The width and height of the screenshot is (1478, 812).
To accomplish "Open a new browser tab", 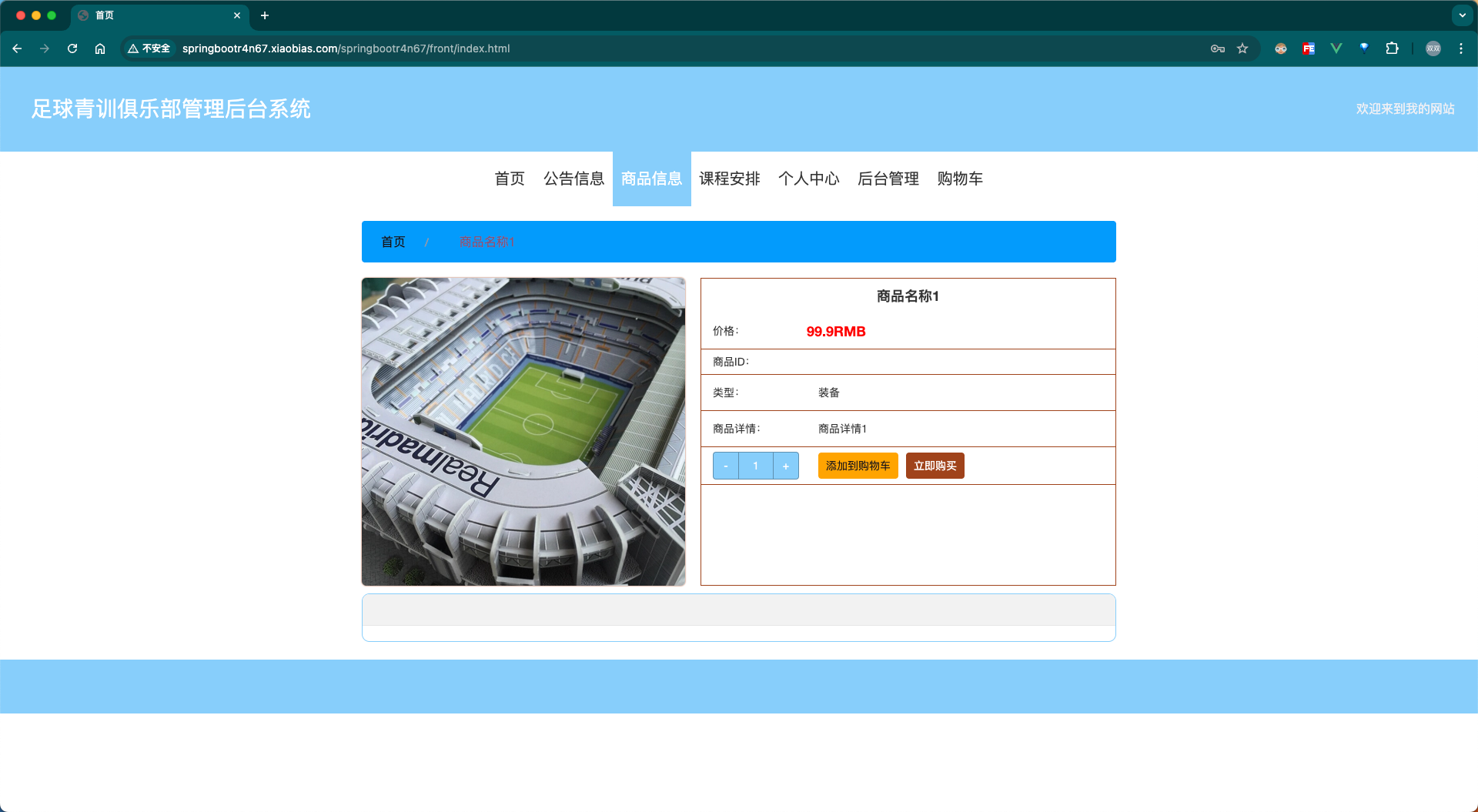I will coord(265,15).
